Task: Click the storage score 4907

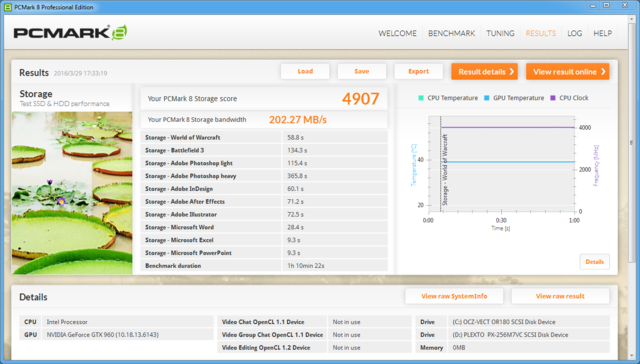Action: click(x=360, y=99)
